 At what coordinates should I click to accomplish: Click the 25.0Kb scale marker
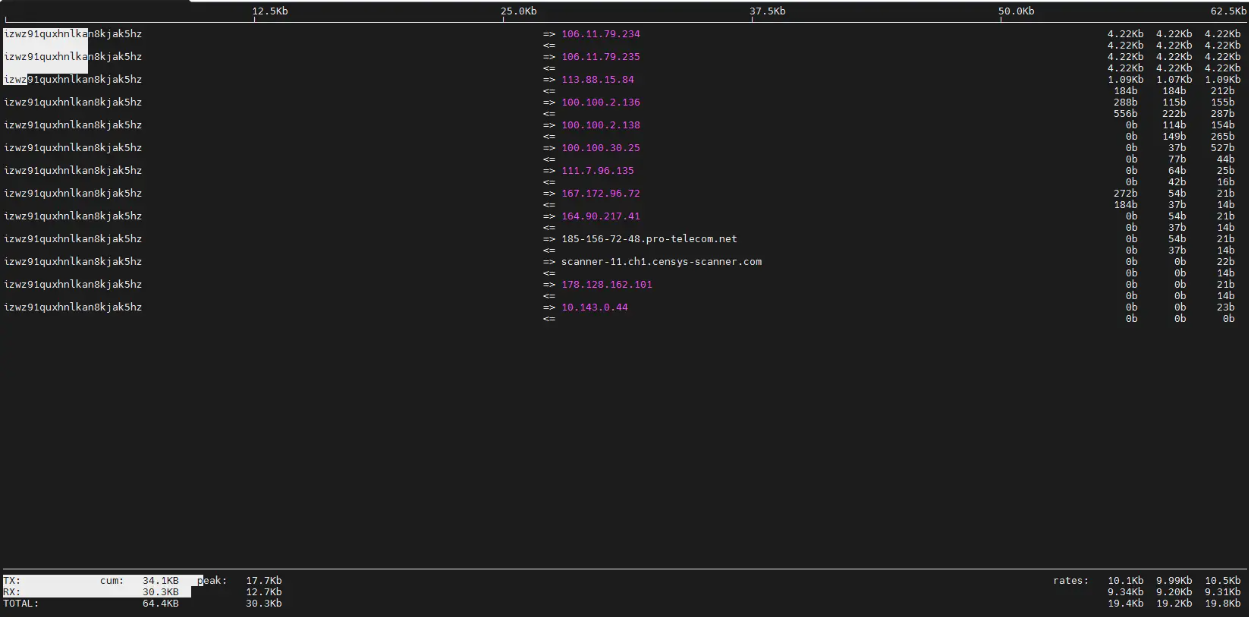coord(517,11)
